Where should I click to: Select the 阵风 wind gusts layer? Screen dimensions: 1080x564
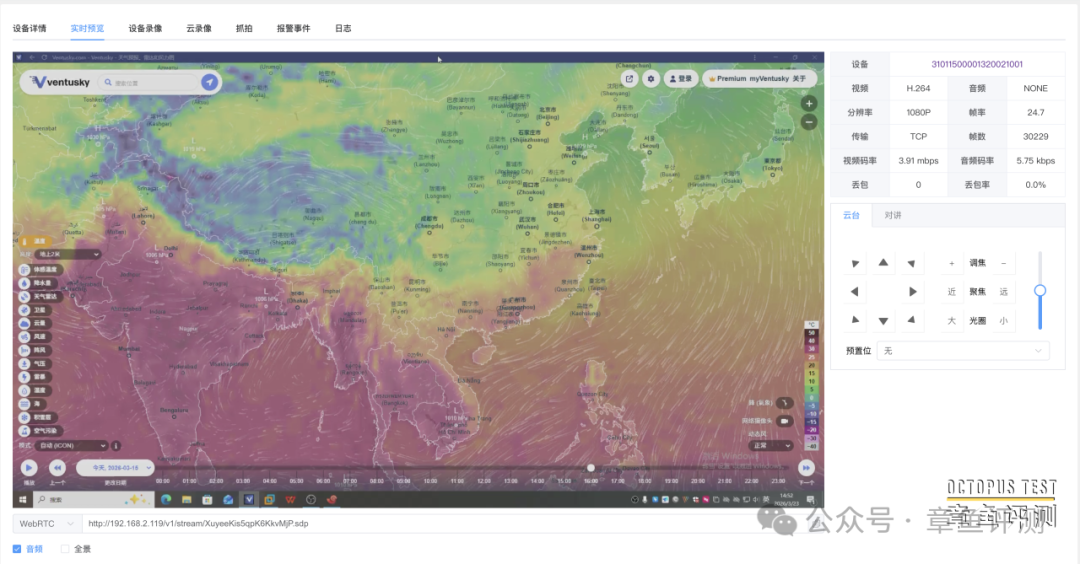[x=33, y=350]
